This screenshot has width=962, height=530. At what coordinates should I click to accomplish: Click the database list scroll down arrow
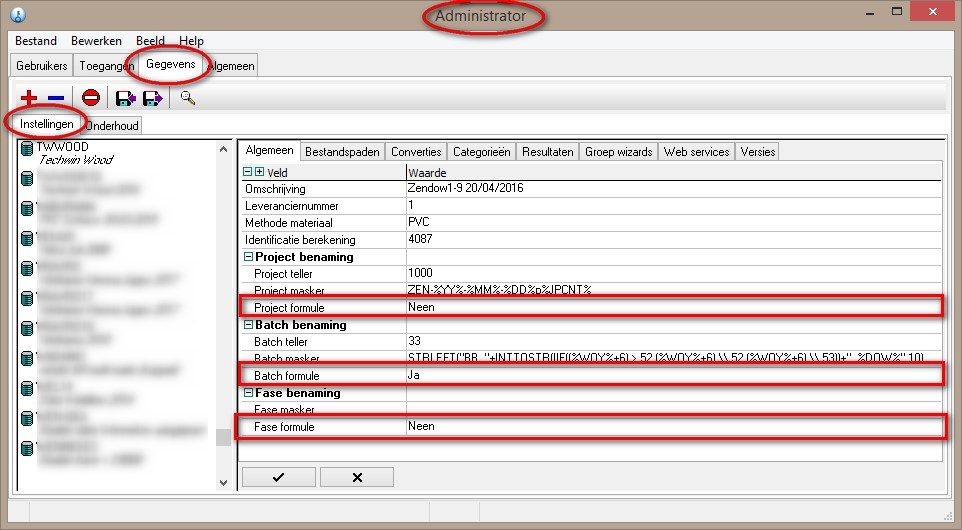click(223, 483)
